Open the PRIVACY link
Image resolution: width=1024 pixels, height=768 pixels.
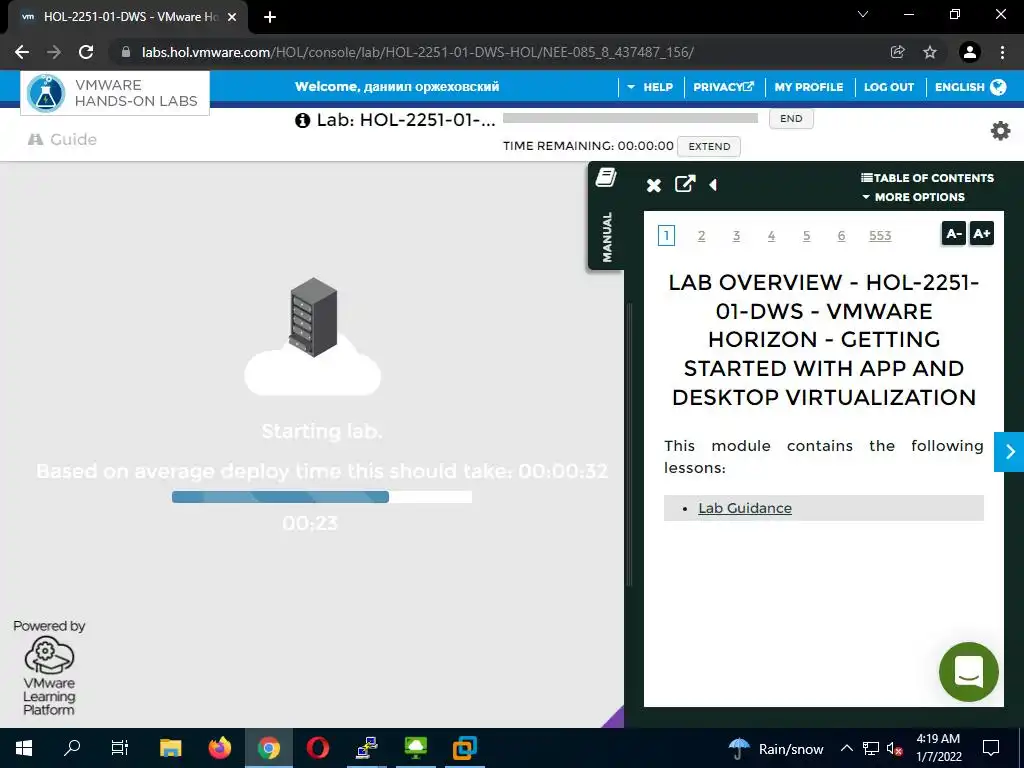click(724, 87)
